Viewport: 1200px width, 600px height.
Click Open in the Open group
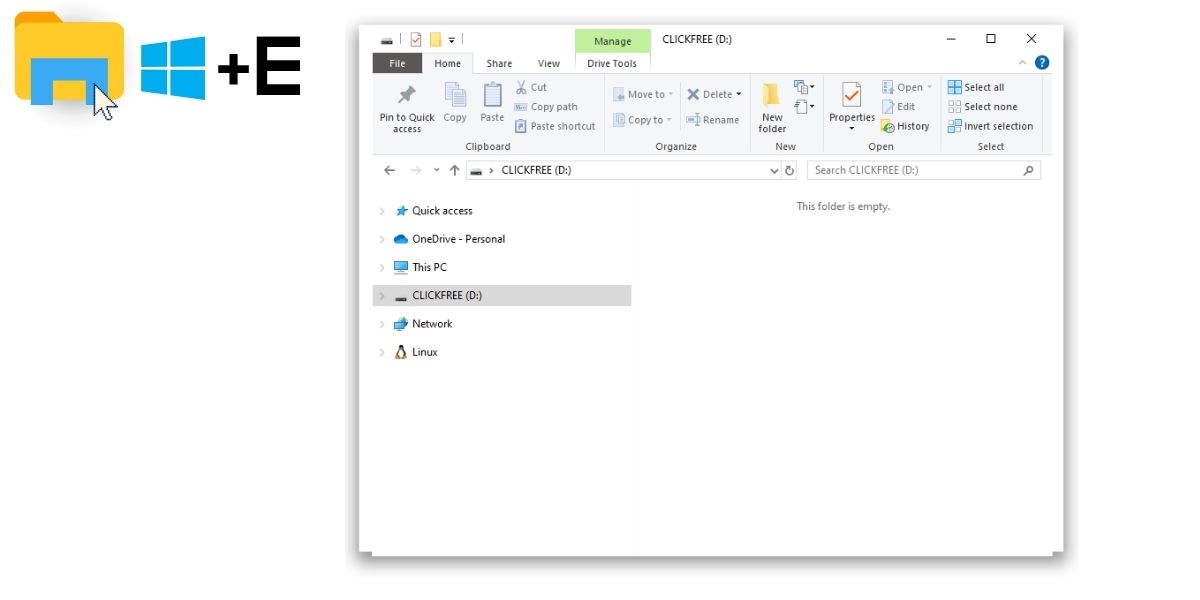(906, 87)
